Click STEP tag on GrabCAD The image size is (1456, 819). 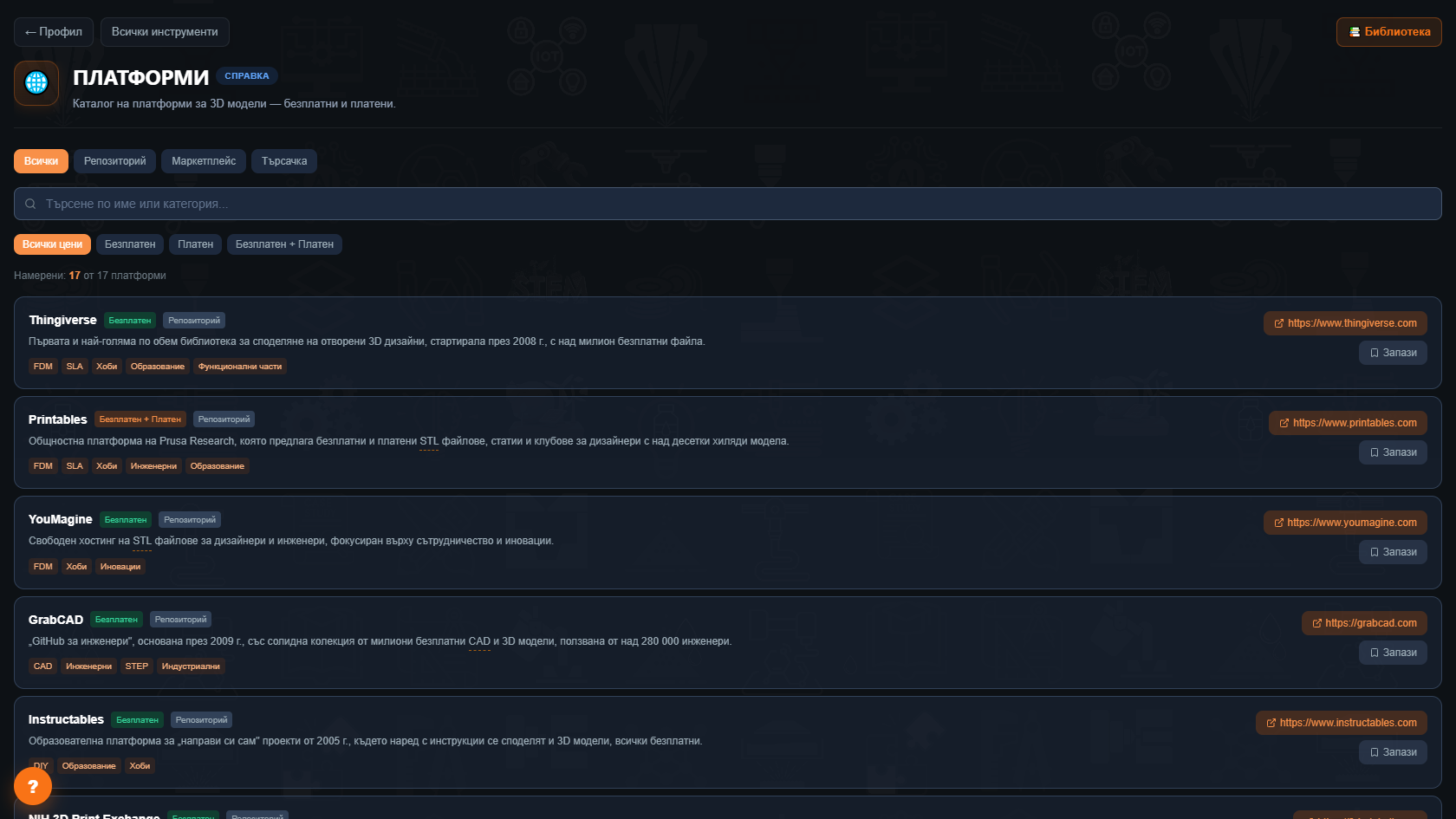137,666
